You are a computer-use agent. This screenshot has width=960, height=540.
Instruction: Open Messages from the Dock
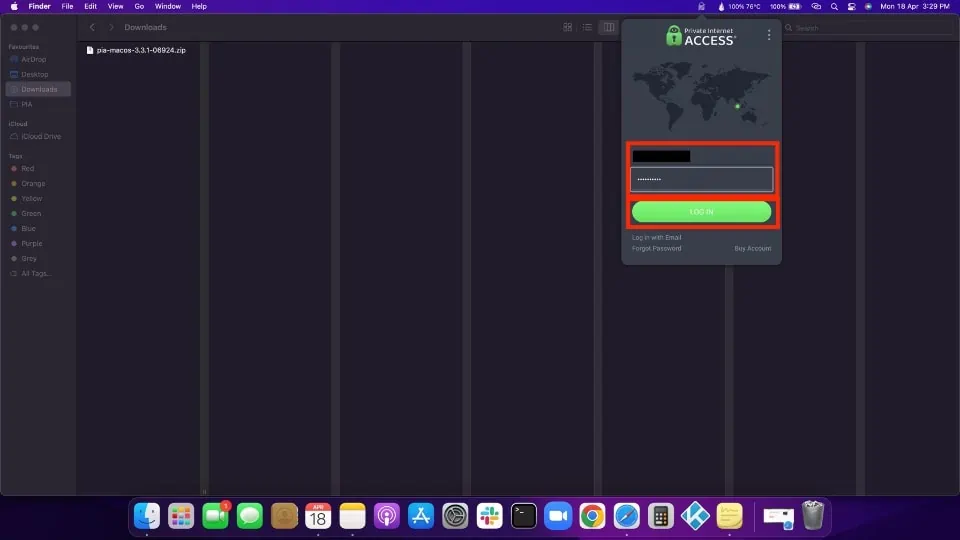tap(250, 516)
